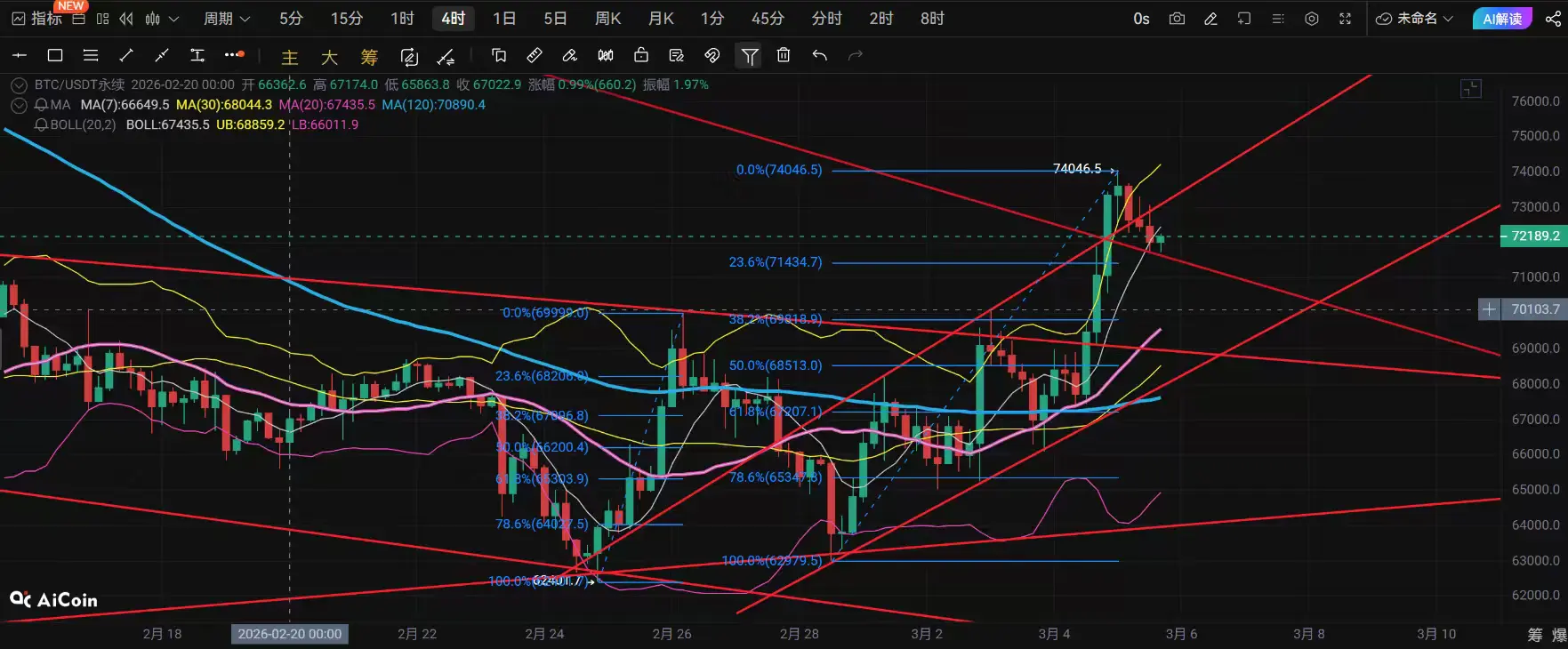Screen dimensions: 1568x649
Task: Select the parallel lines tool
Action: [x=91, y=55]
